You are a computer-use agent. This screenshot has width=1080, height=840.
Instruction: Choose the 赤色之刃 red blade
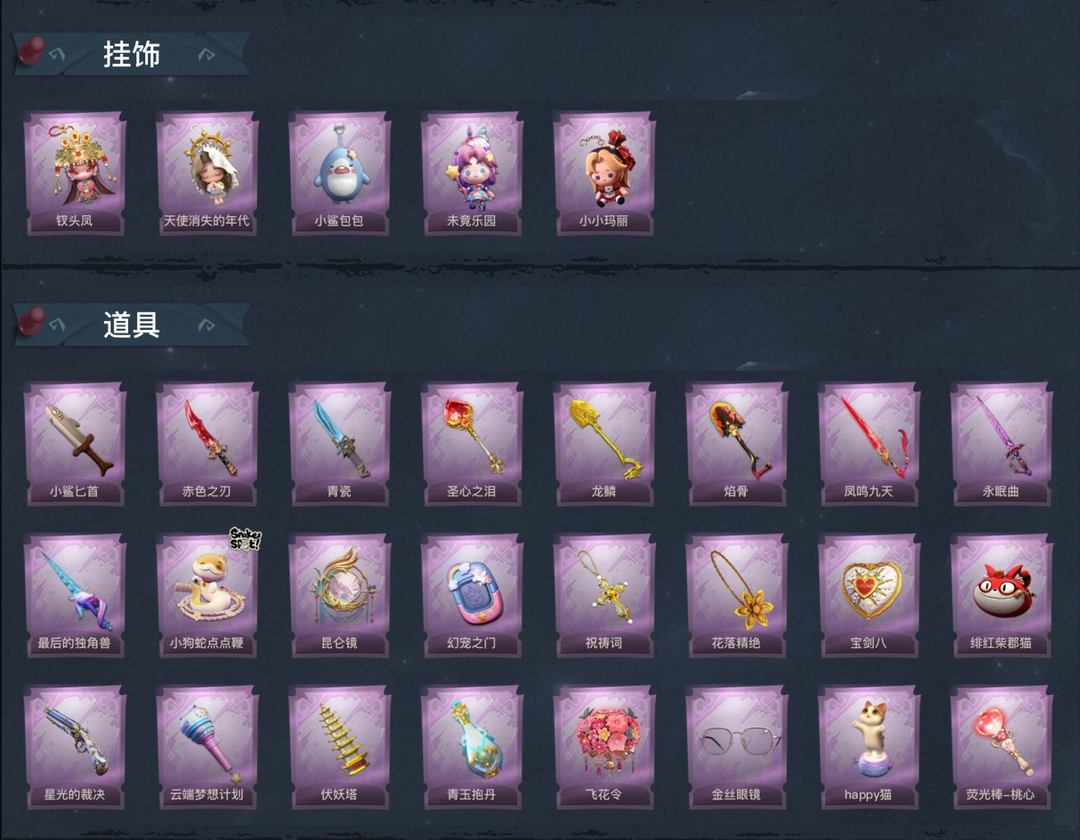click(x=207, y=444)
